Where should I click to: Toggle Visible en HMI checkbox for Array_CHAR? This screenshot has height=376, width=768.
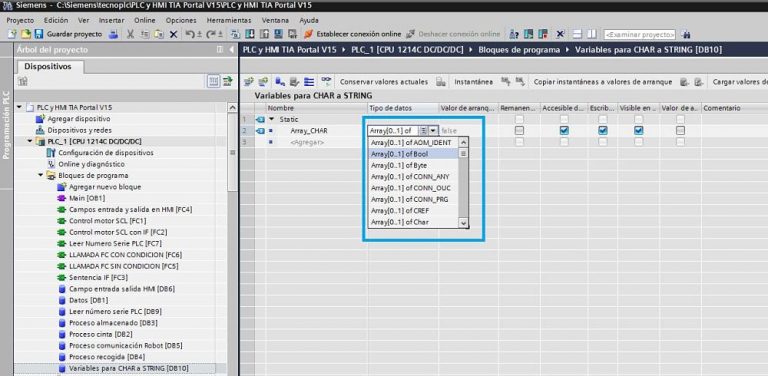pyautogui.click(x=638, y=131)
